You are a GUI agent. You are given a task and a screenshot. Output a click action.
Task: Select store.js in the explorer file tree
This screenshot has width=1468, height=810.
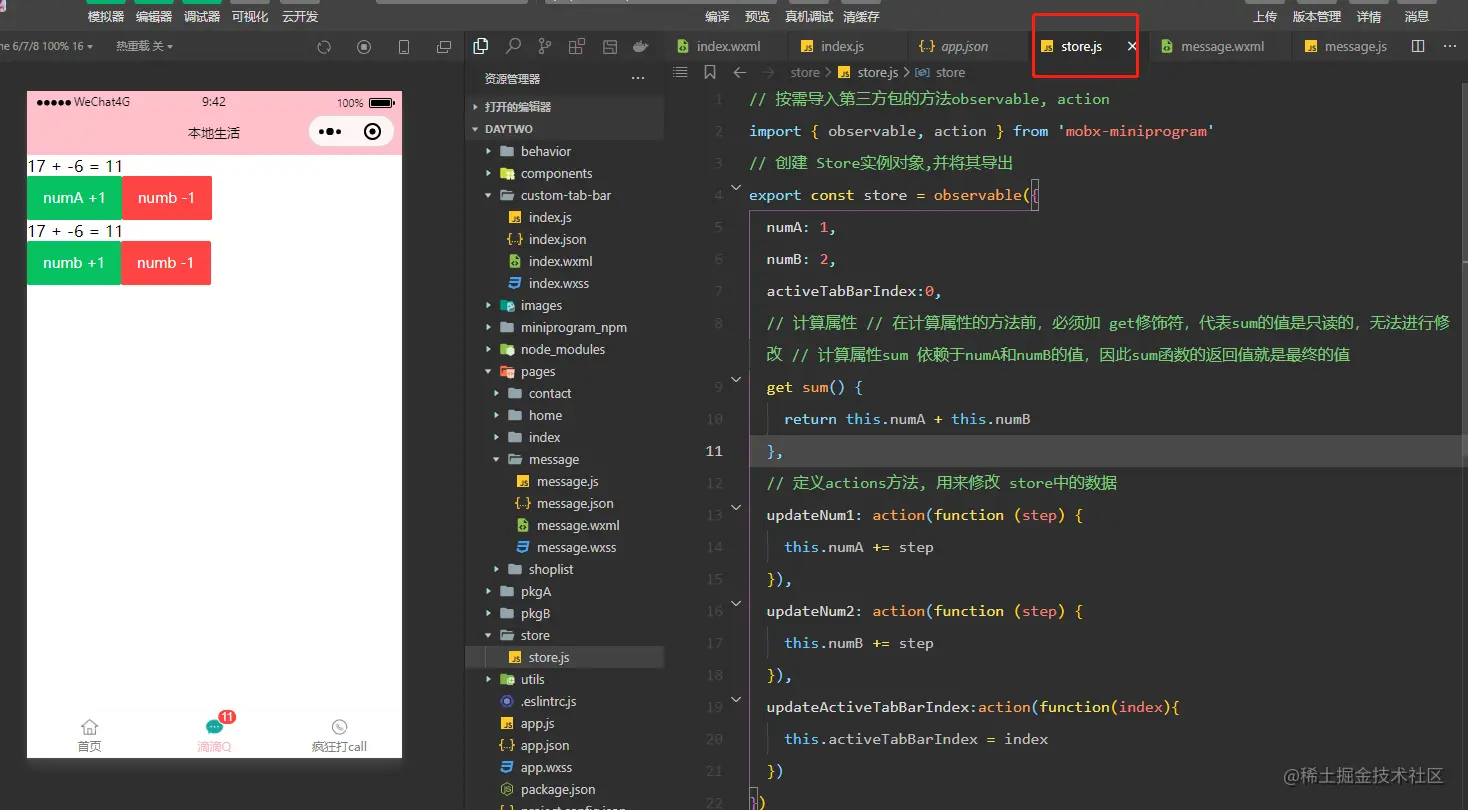coord(565,657)
